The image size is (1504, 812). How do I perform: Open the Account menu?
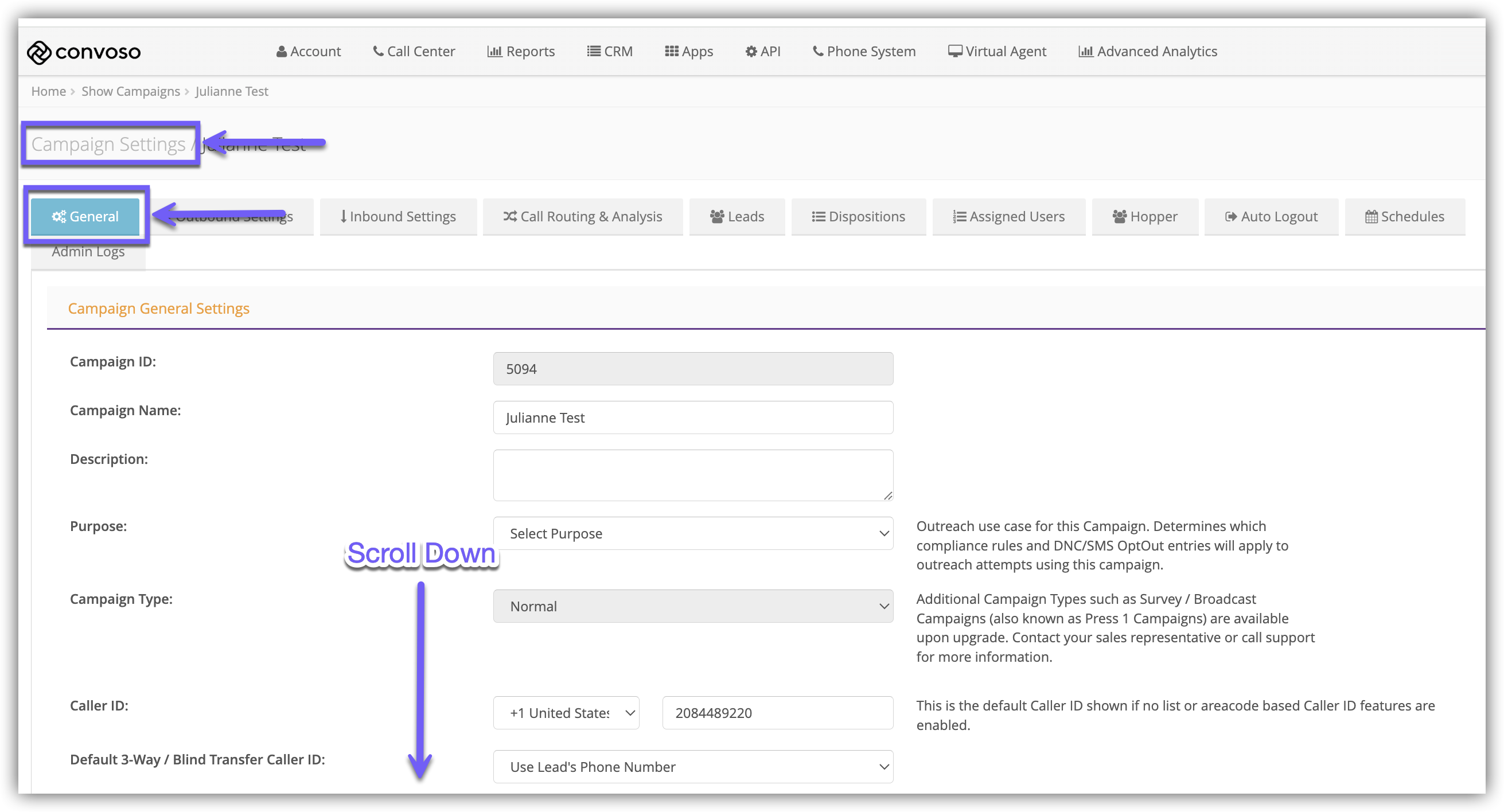pos(308,52)
